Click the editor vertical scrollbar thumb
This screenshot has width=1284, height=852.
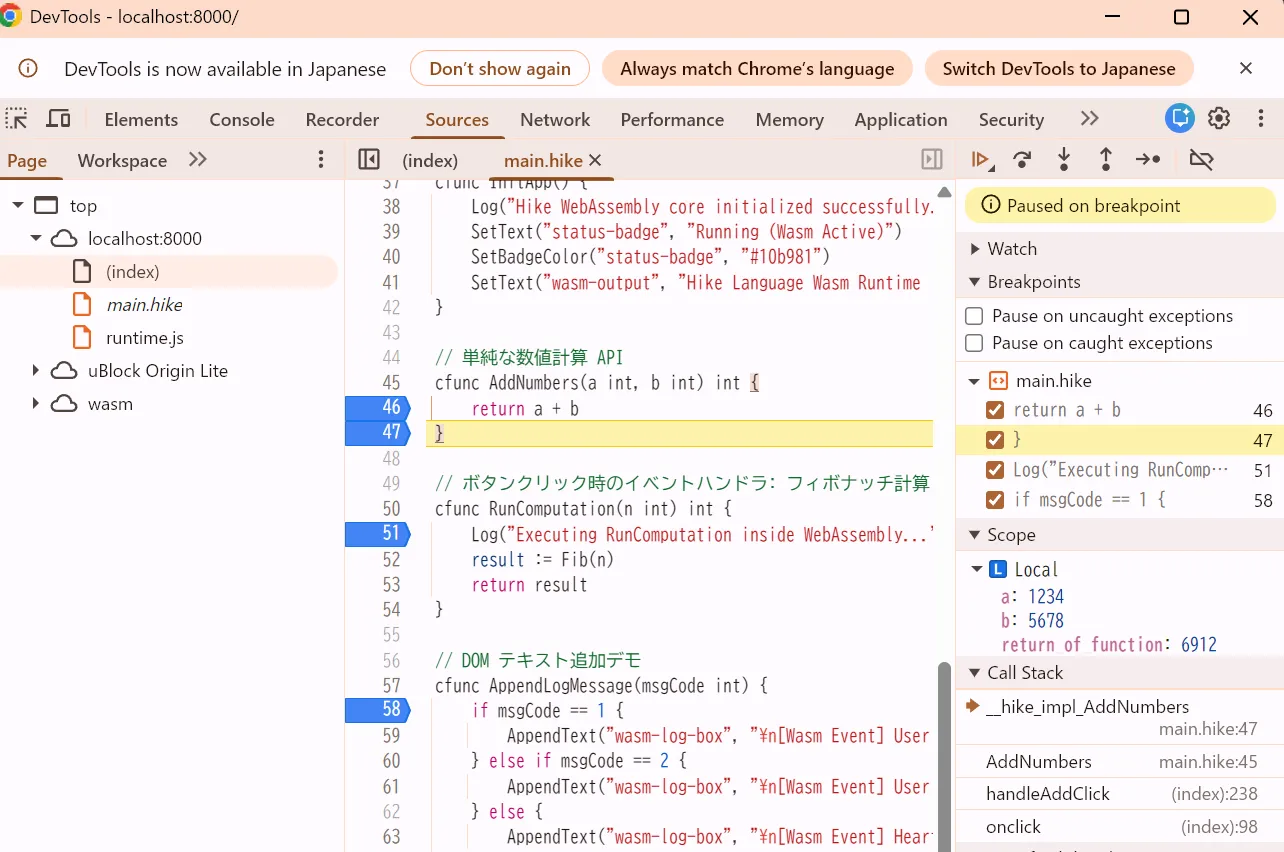coord(943,756)
